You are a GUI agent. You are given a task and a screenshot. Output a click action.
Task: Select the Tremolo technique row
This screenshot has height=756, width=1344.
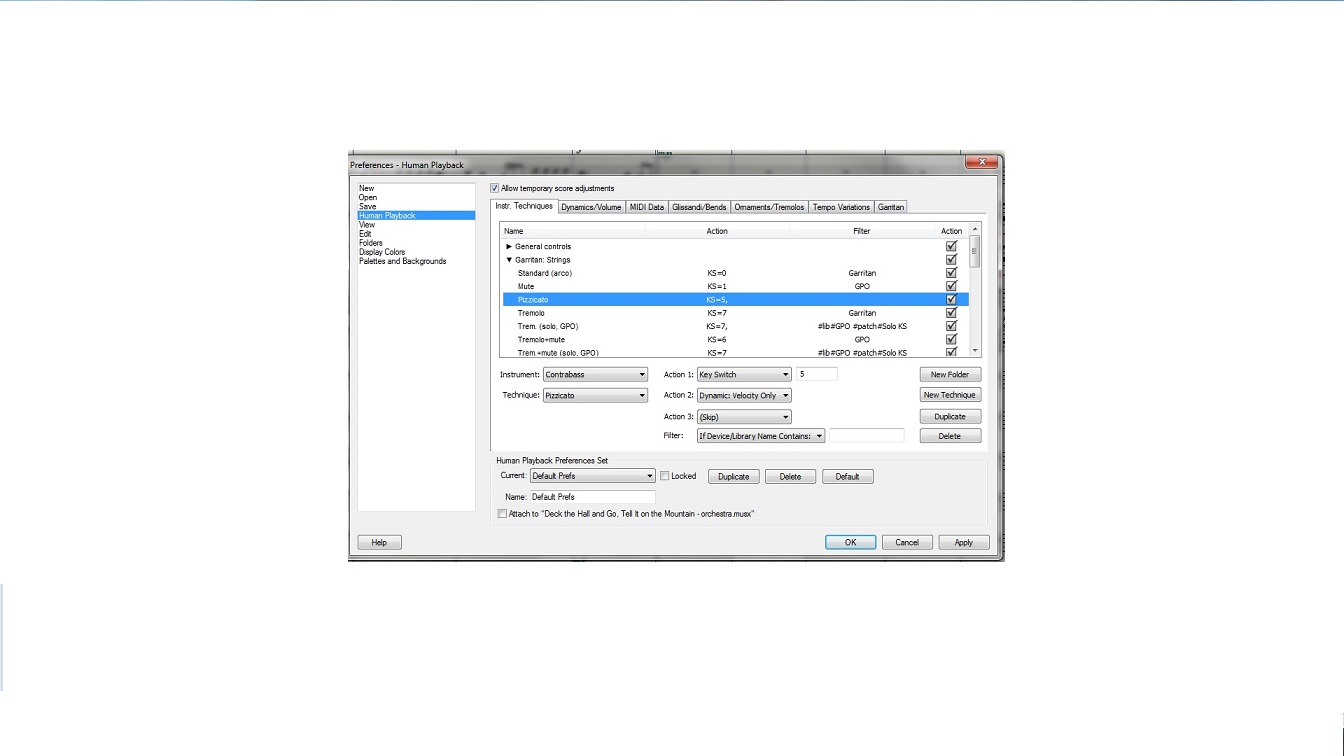[734, 313]
